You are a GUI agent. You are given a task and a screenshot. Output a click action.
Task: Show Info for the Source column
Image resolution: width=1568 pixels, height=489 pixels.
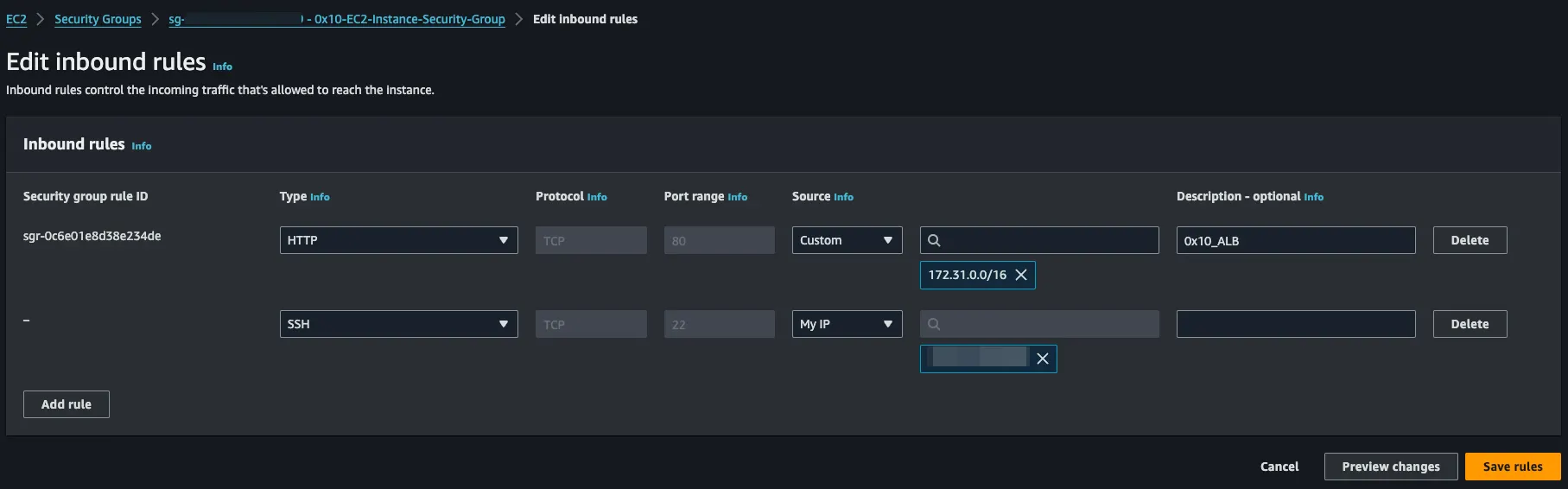(x=843, y=197)
